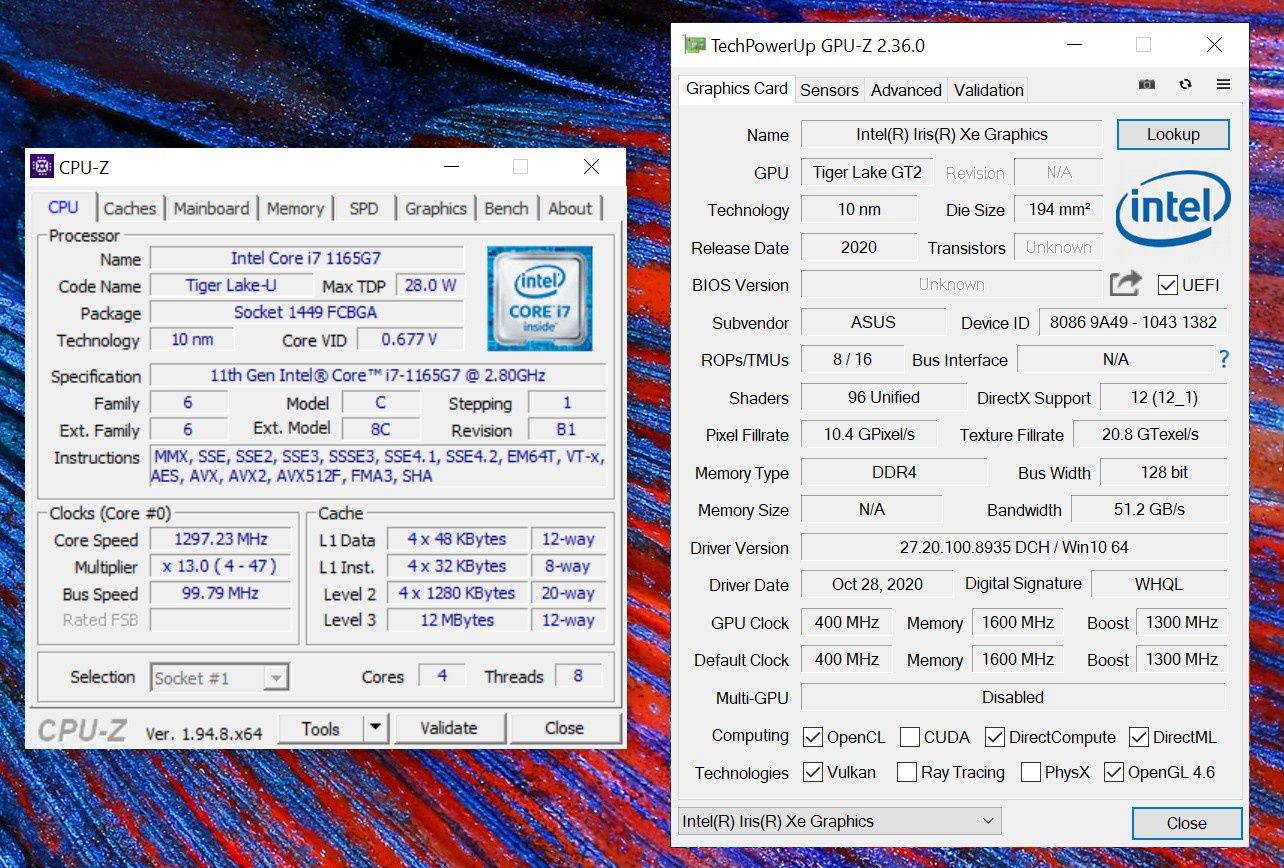Select the Graphics tab in CPU-Z
1284x868 pixels.
[436, 208]
